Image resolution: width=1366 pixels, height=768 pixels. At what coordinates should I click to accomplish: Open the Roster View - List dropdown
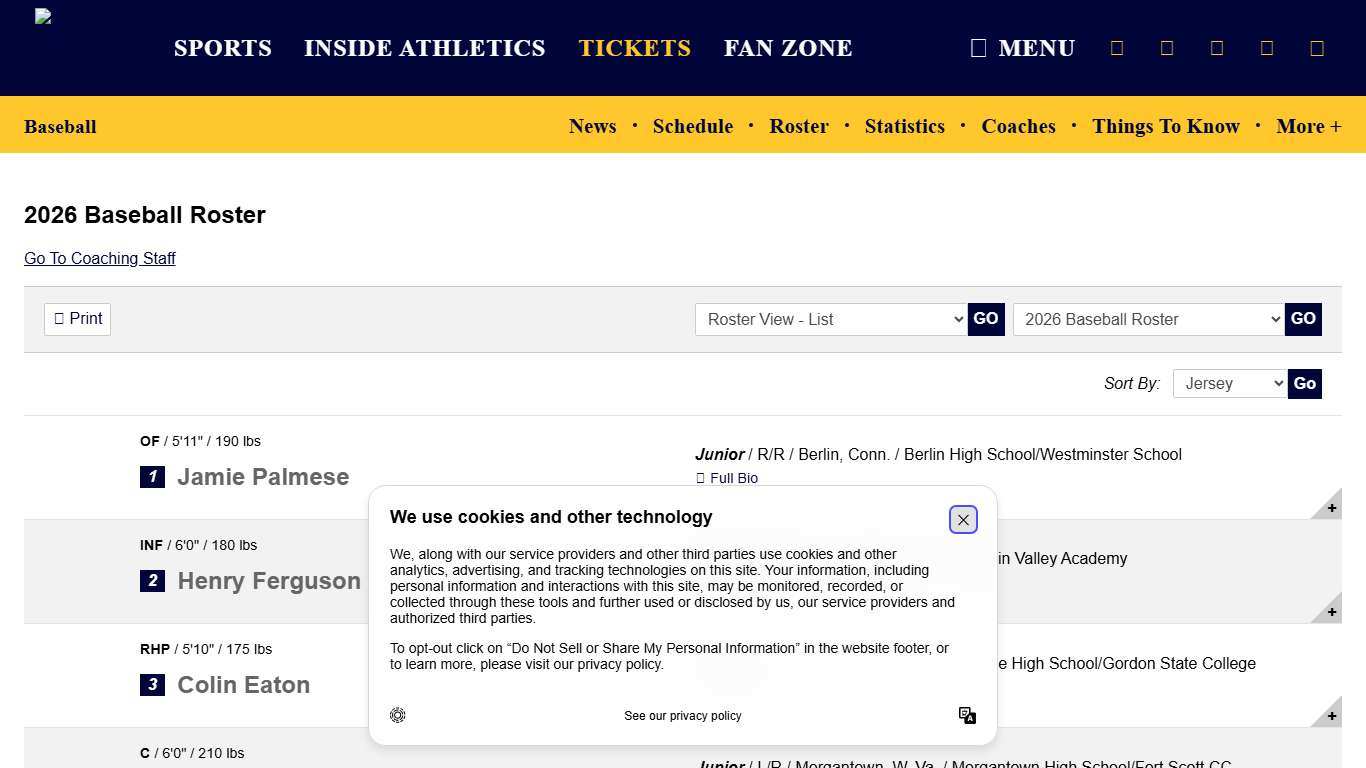pos(830,320)
